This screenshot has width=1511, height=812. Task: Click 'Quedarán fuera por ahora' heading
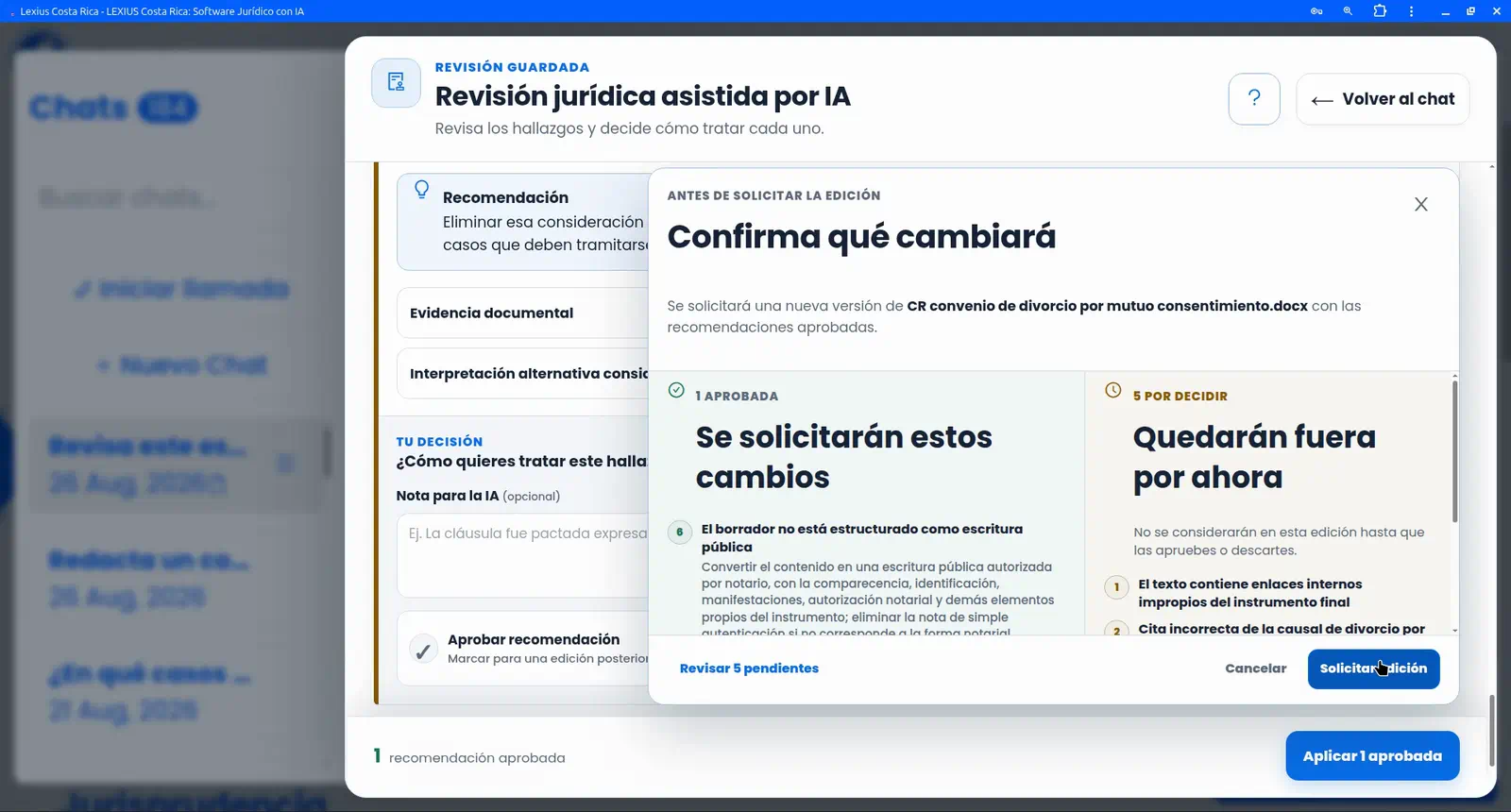pos(1254,457)
